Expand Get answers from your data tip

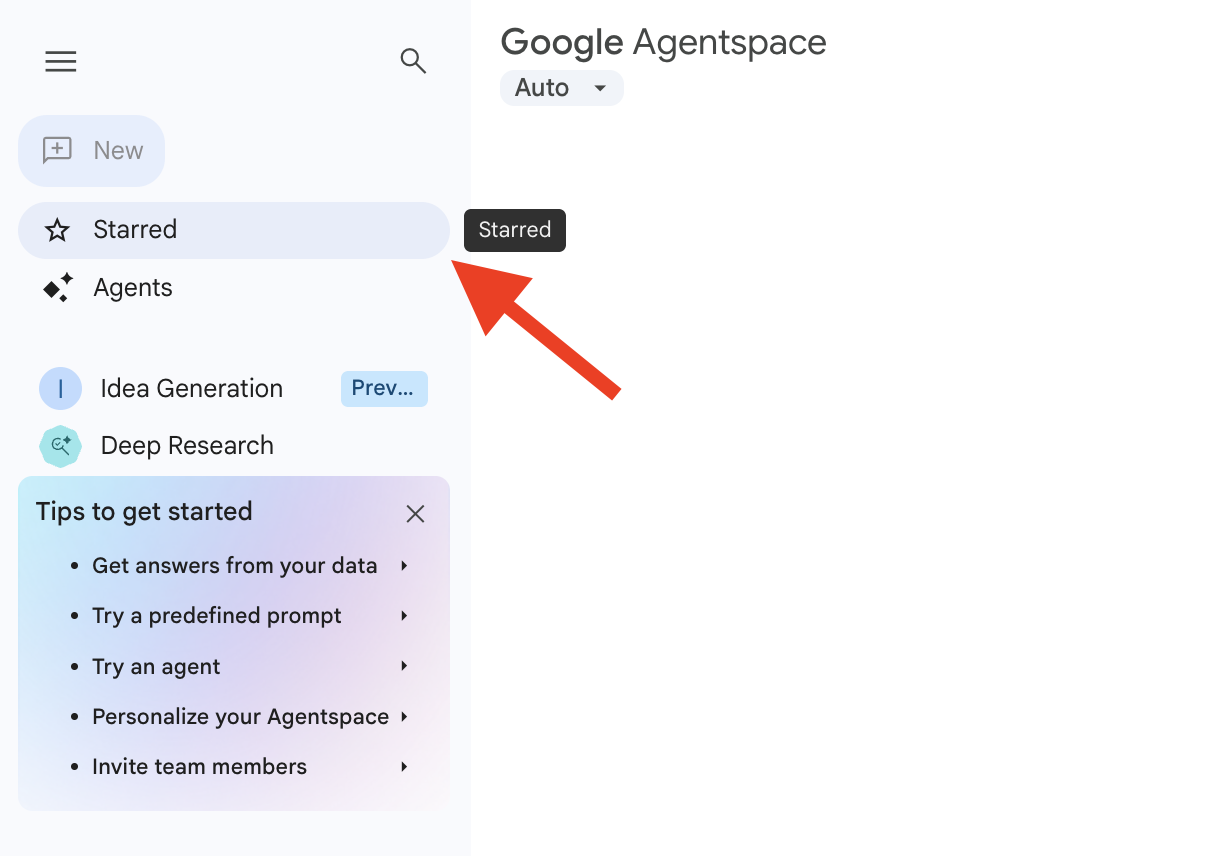tap(404, 566)
